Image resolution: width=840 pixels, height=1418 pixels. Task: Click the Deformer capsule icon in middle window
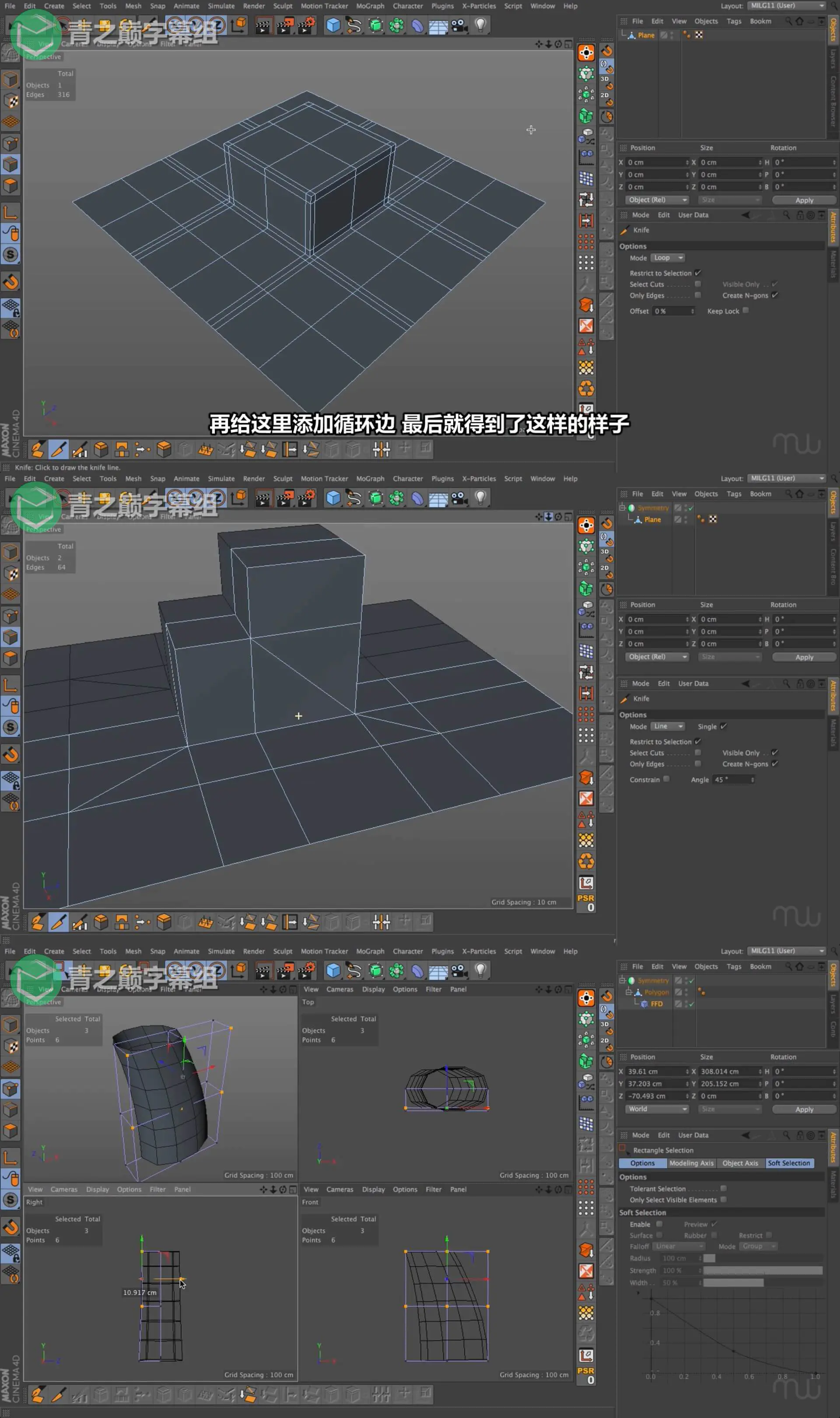[x=417, y=498]
